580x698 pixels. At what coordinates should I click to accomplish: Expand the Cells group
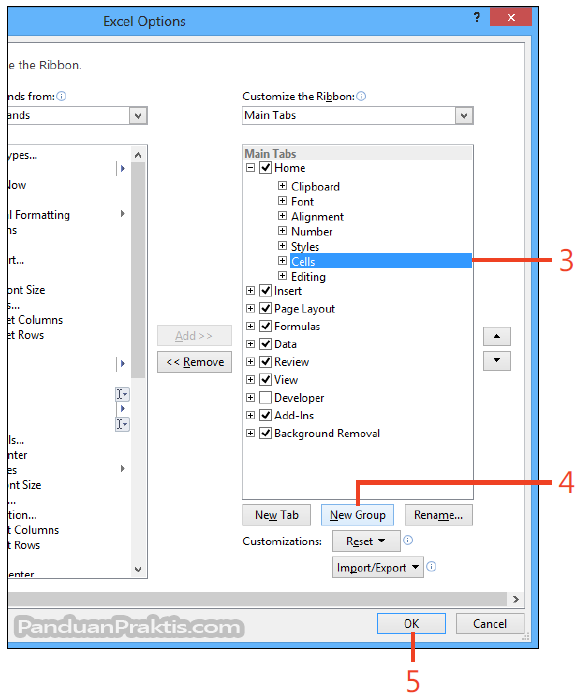point(282,260)
